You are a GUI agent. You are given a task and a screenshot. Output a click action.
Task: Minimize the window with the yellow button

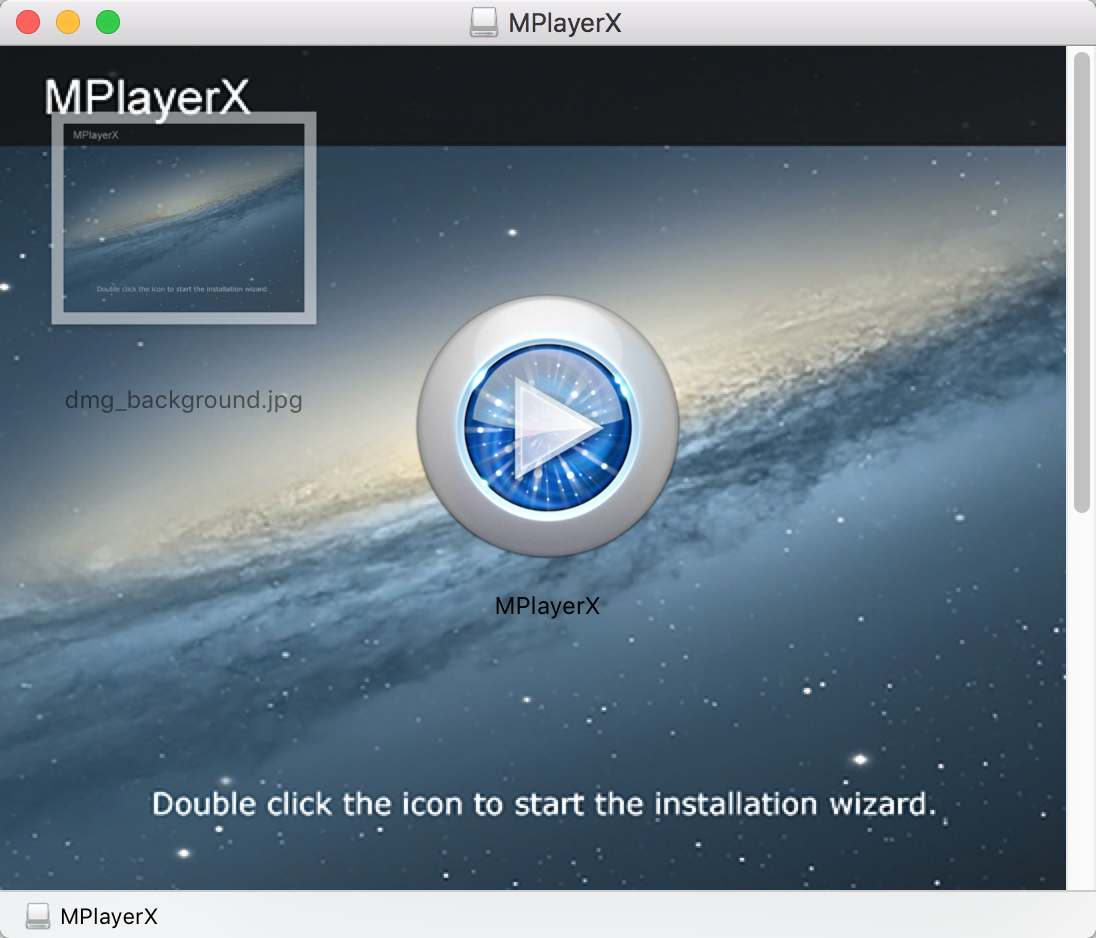tap(68, 22)
